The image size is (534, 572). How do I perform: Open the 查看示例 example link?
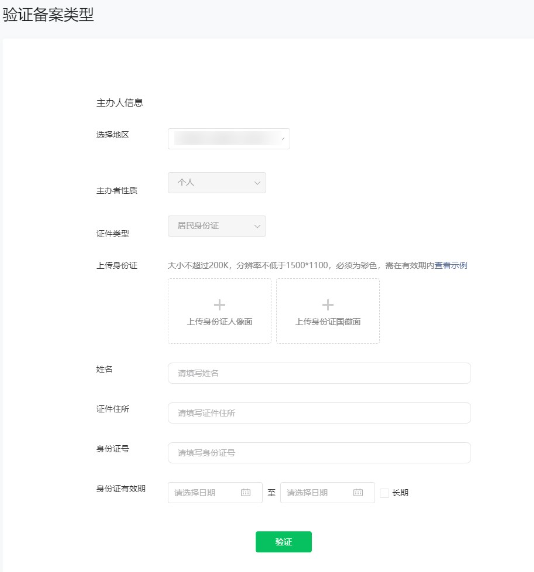pos(451,266)
